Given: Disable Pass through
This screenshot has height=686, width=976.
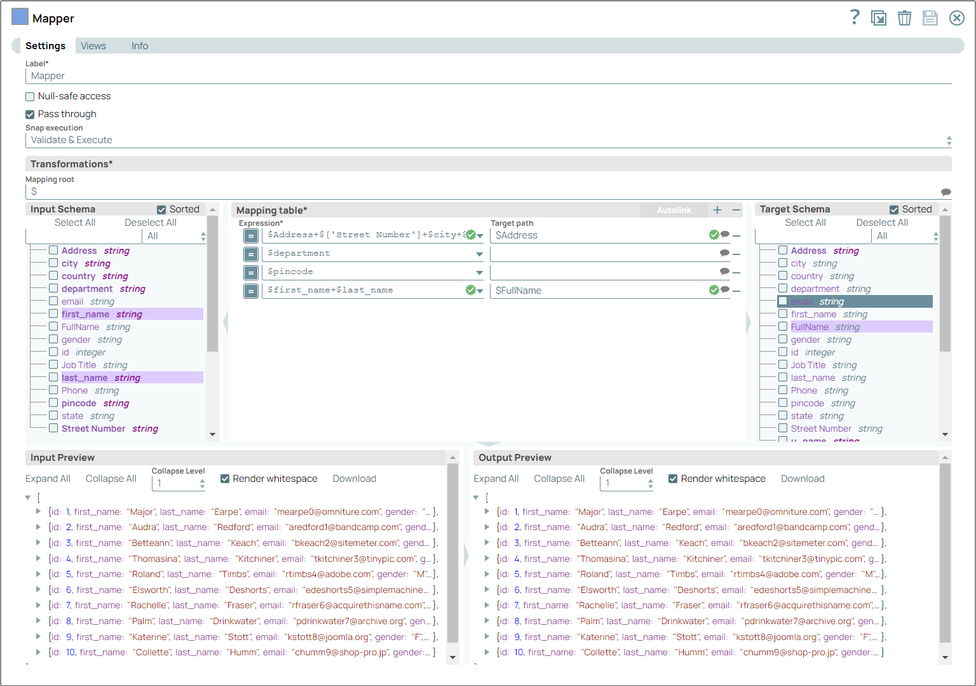Looking at the screenshot, I should (29, 113).
